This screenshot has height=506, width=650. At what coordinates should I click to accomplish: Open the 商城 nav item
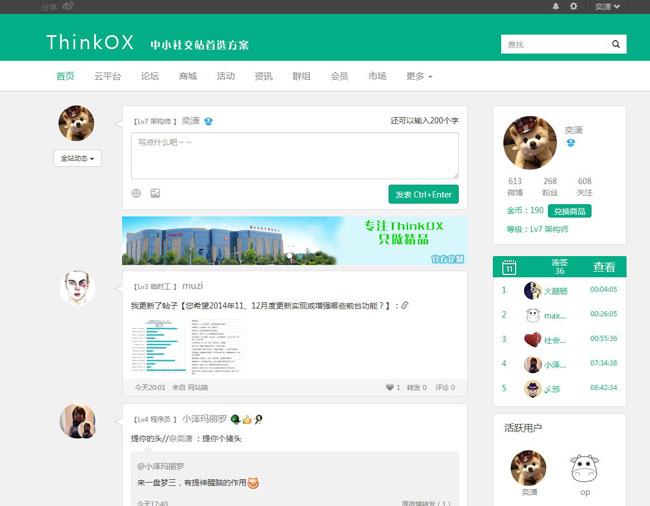coord(188,76)
